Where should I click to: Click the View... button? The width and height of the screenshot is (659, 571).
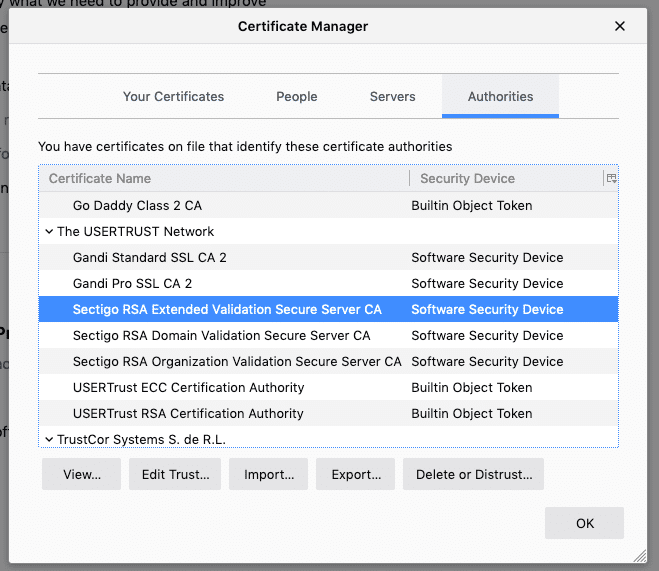pos(81,475)
